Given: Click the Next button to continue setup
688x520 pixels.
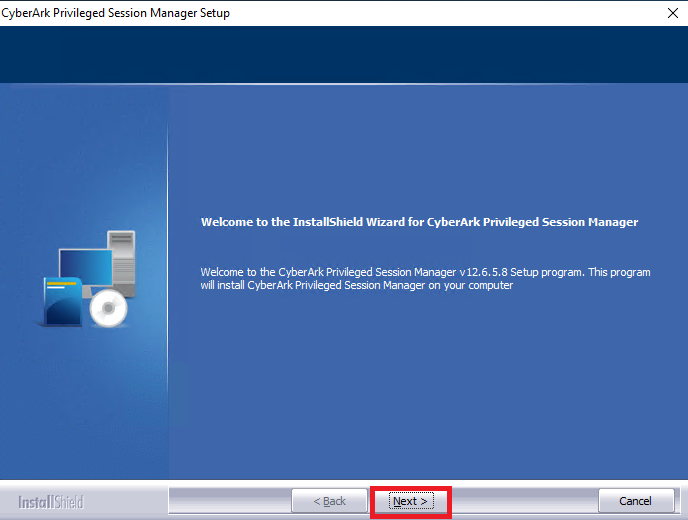Looking at the screenshot, I should (411, 501).
